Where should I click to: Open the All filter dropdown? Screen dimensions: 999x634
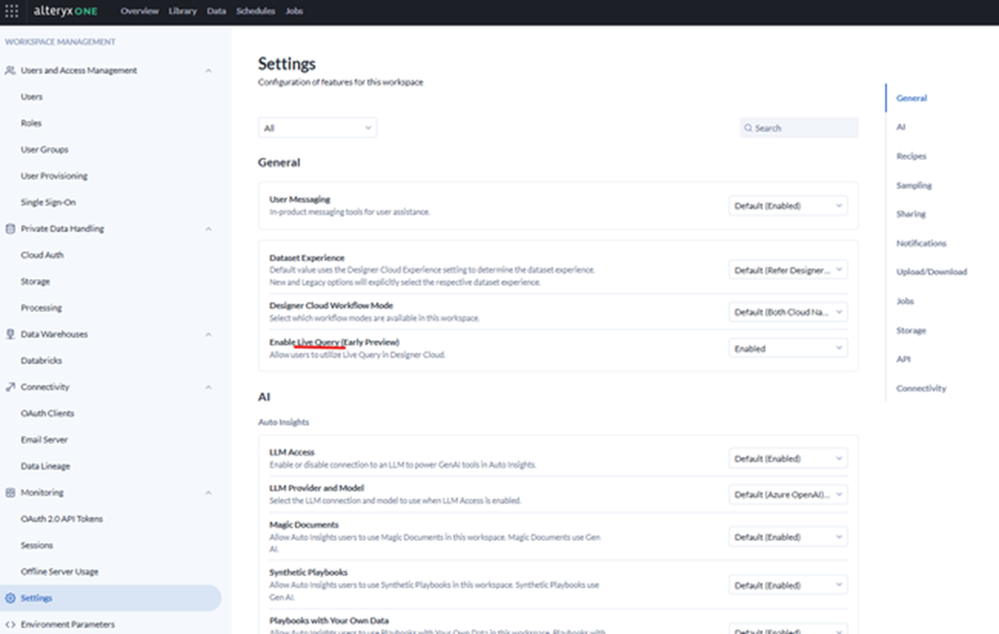(x=317, y=128)
